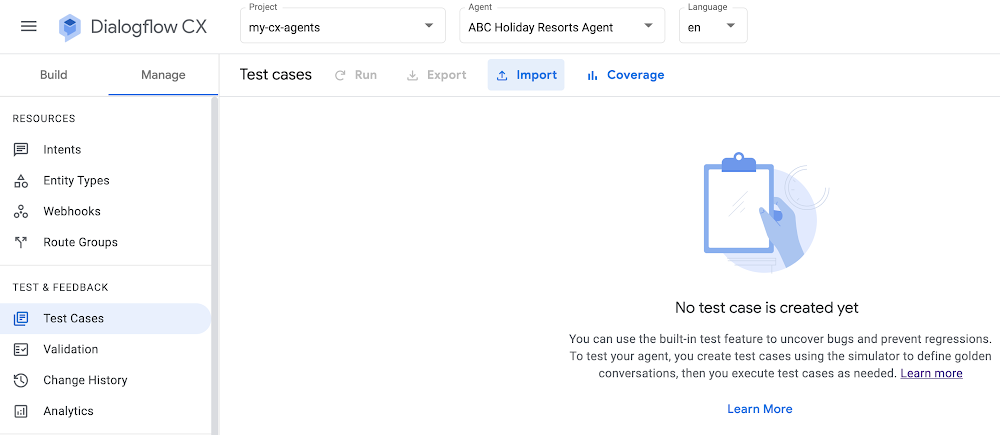The image size is (1000, 435).
Task: Click 'No test case is created yet' text
Action: (767, 308)
